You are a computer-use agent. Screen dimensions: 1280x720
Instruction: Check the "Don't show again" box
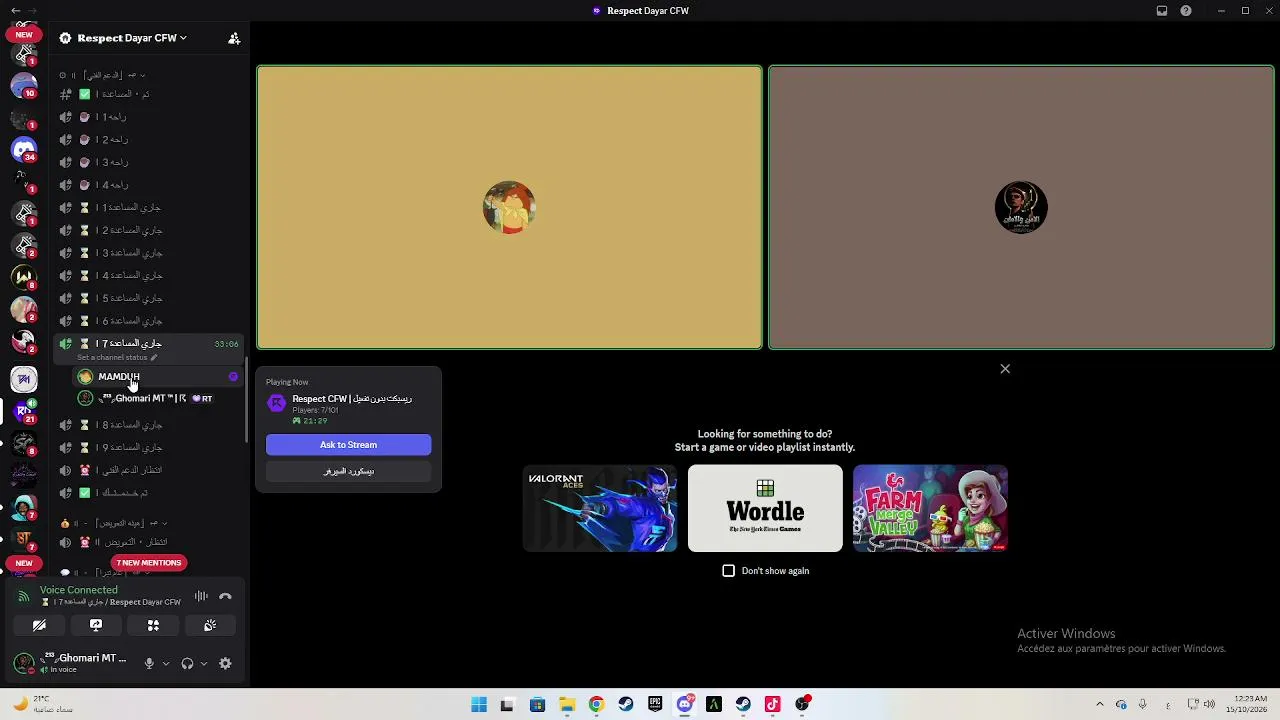(x=728, y=571)
